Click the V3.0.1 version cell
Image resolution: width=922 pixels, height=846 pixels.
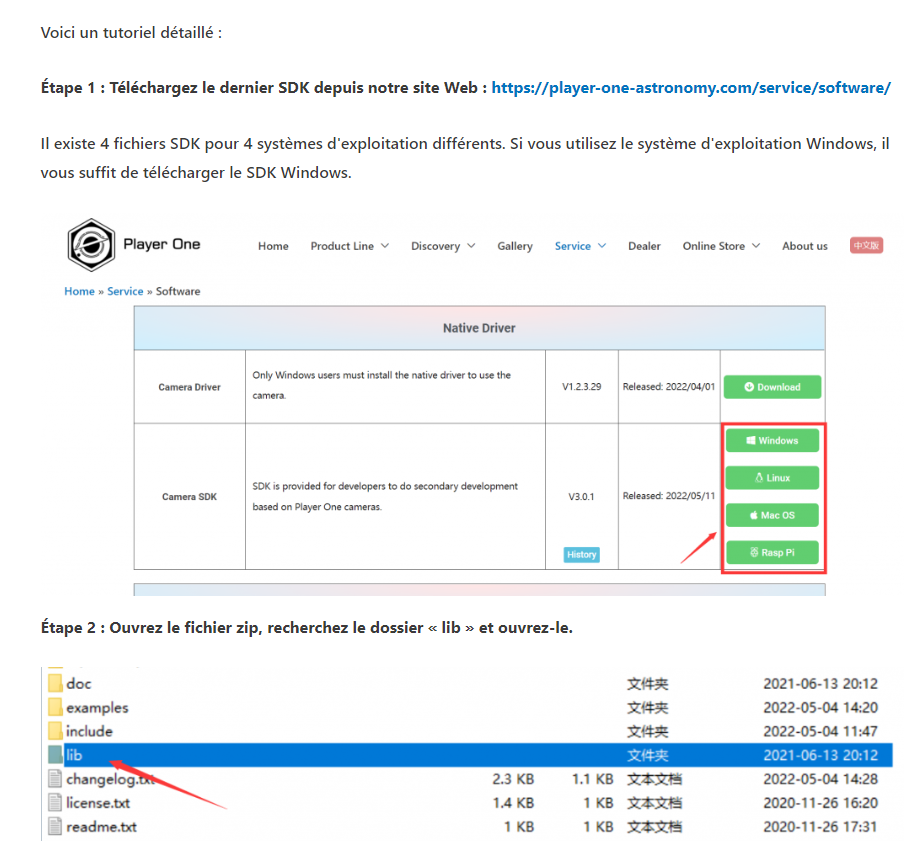581,496
